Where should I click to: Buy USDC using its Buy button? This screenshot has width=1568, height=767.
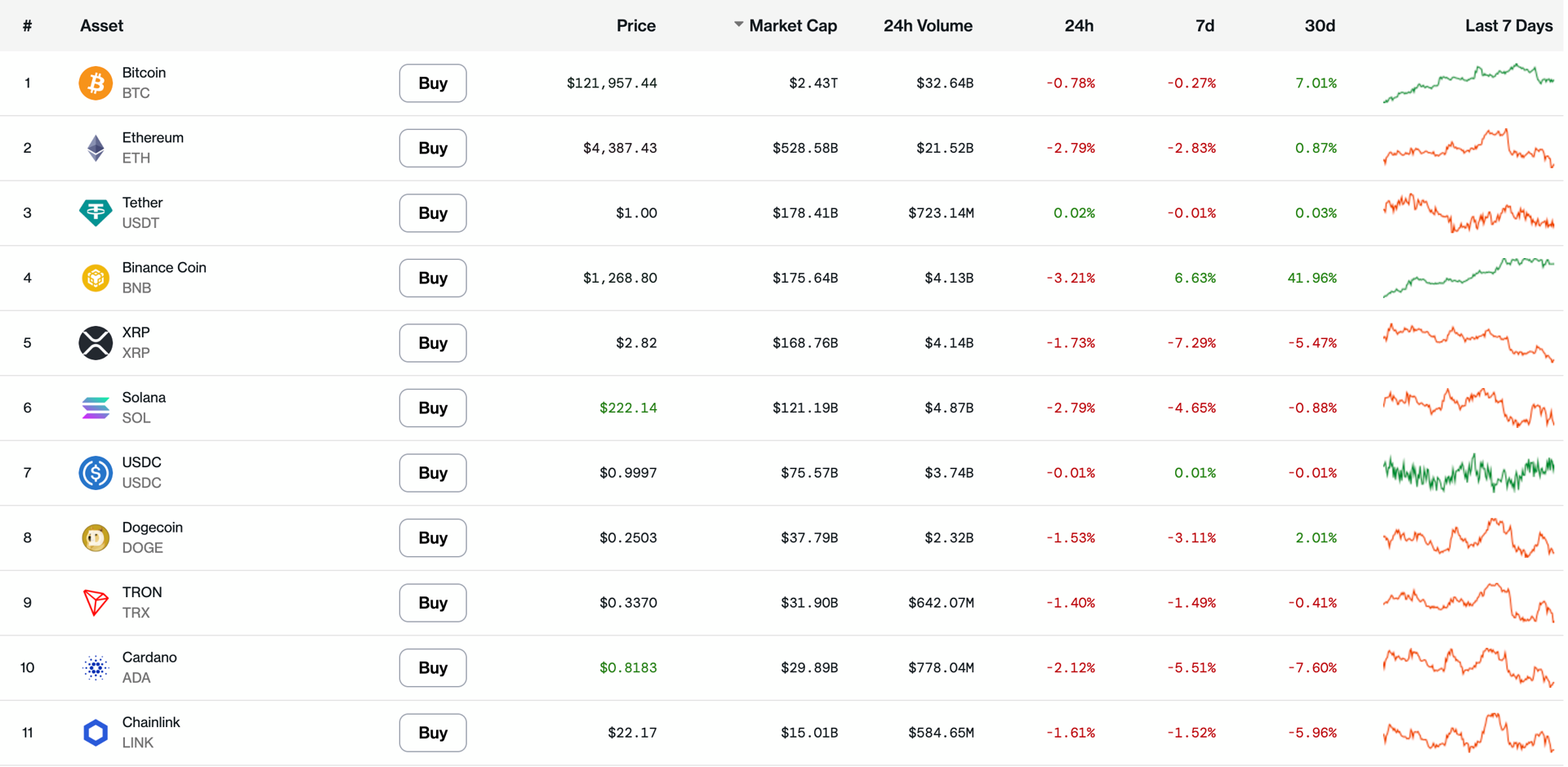point(433,473)
